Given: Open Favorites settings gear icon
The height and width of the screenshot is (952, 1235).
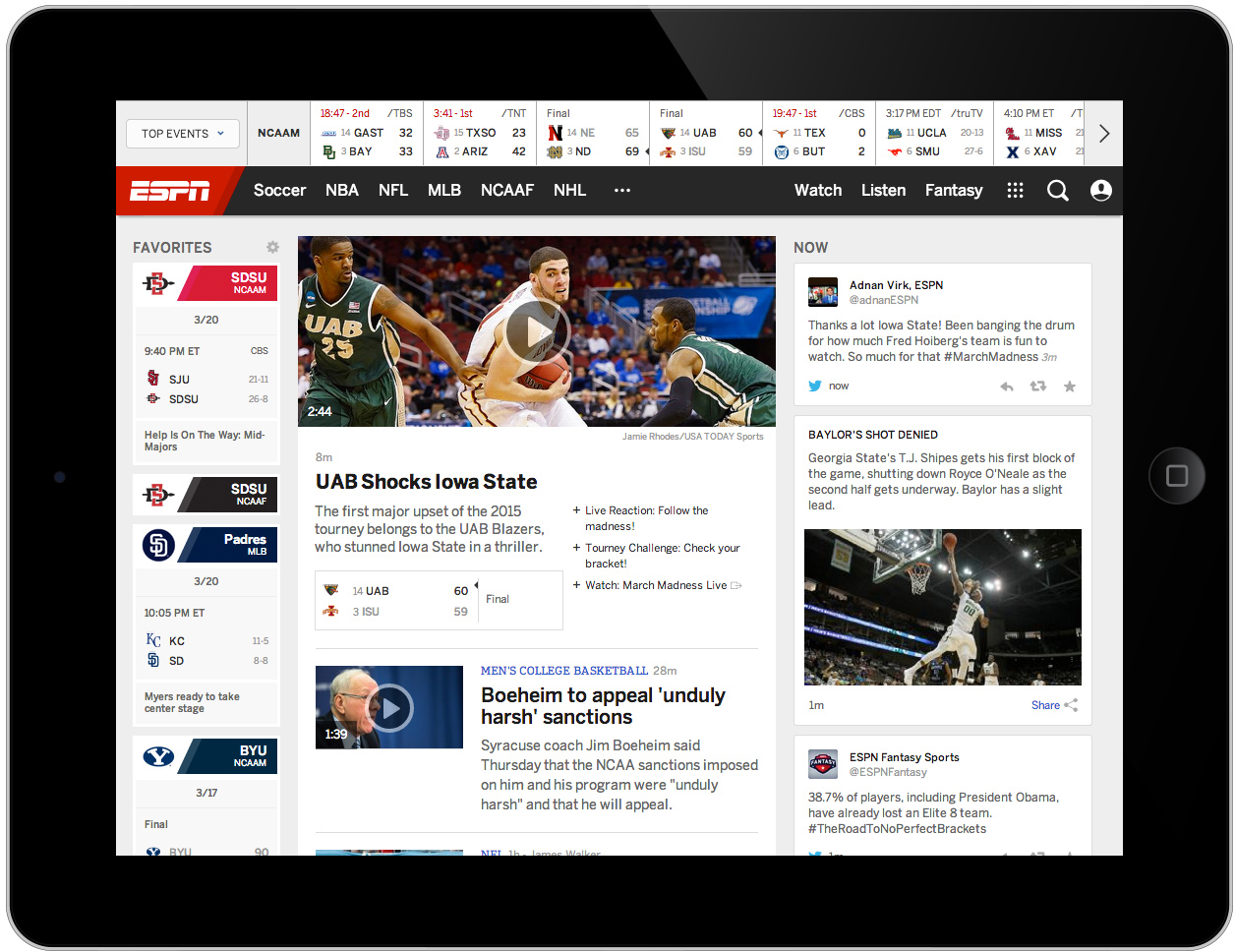Looking at the screenshot, I should pyautogui.click(x=272, y=248).
